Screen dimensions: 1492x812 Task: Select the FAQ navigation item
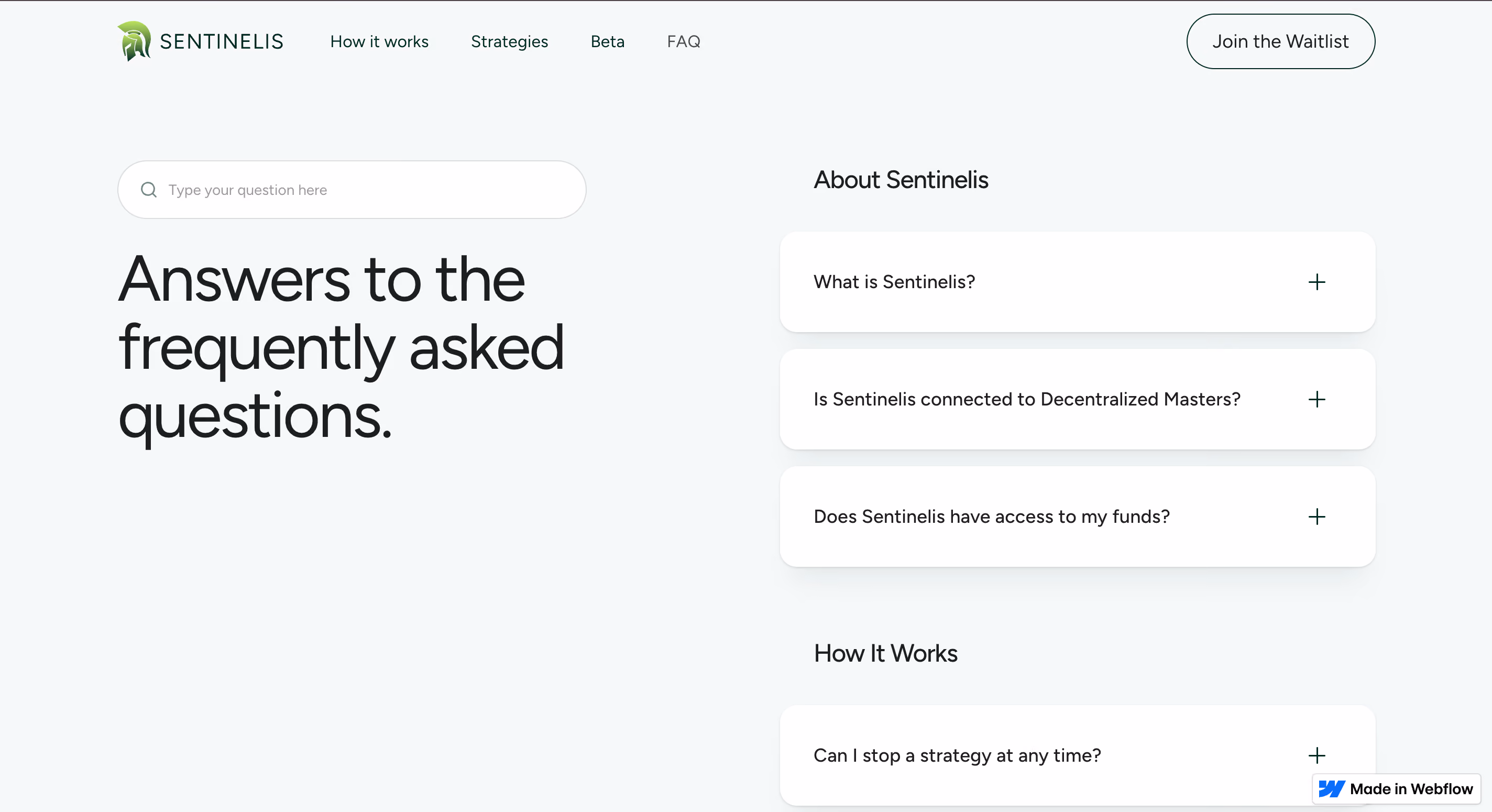pos(684,42)
